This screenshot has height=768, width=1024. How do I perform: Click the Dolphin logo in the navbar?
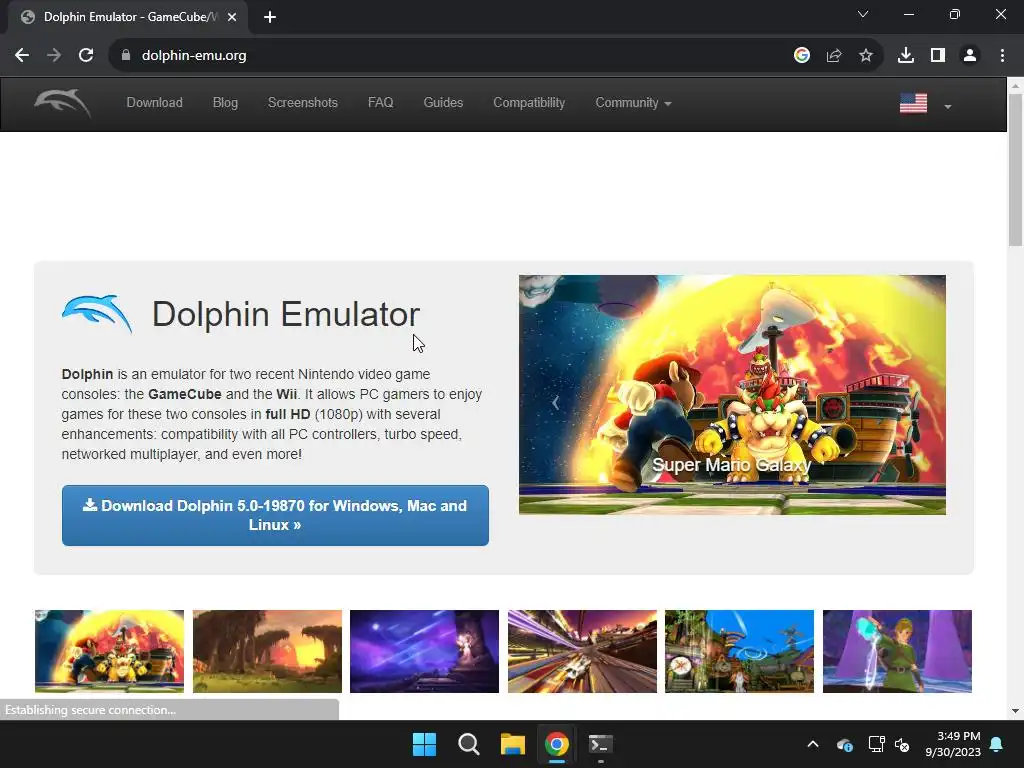pos(63,103)
